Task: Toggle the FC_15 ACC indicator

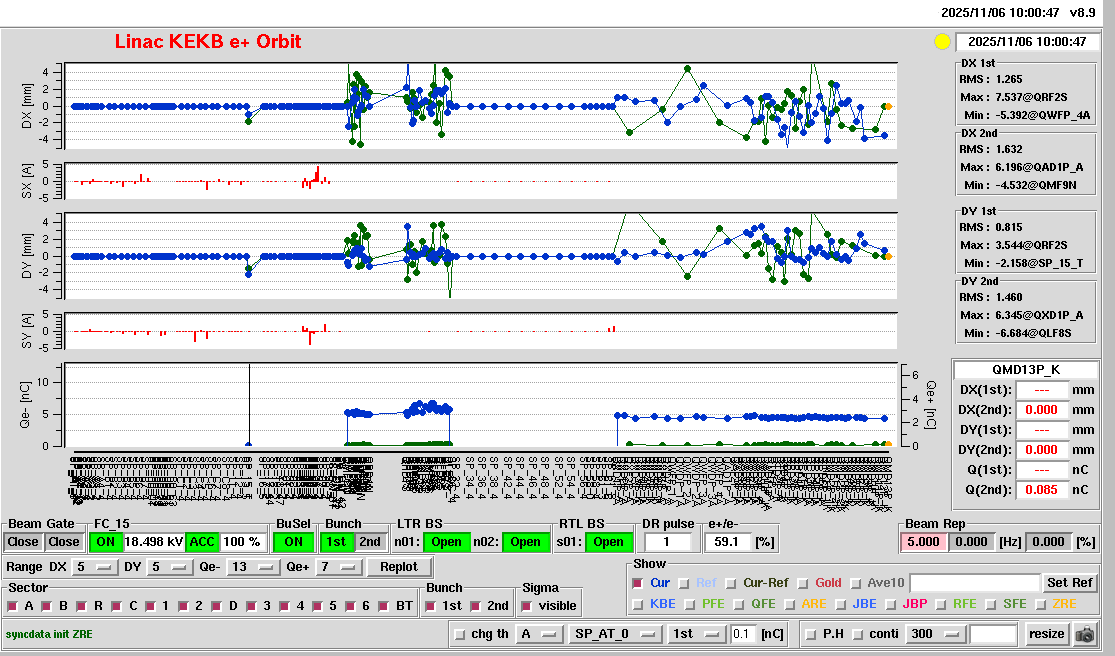Action: [202, 542]
